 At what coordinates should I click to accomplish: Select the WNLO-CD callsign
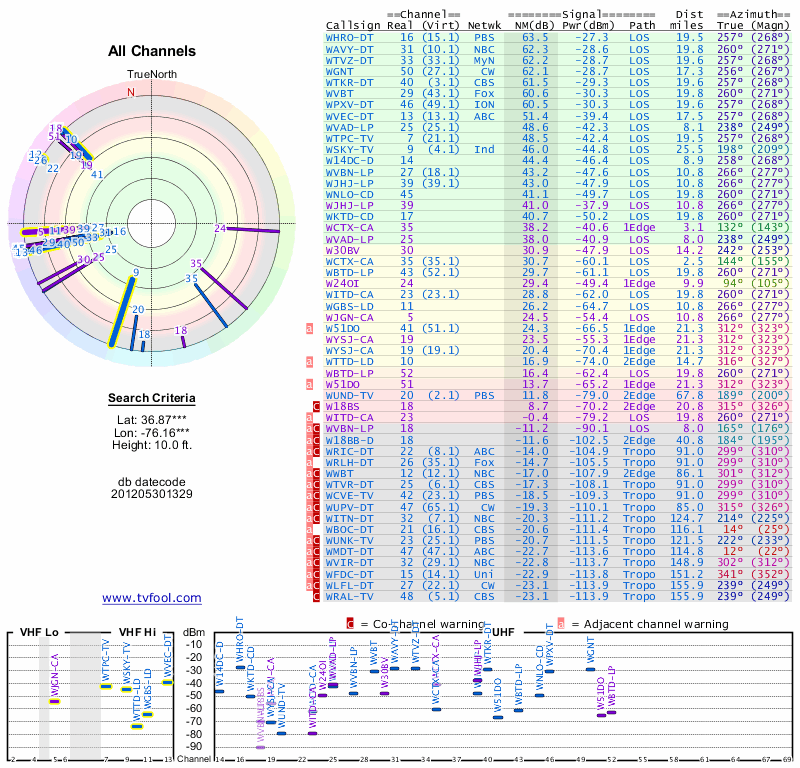coord(349,194)
